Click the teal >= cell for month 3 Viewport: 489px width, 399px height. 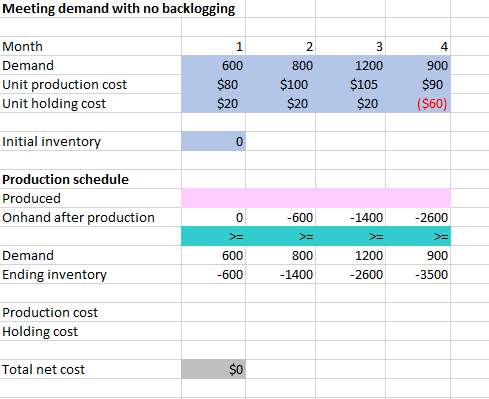point(351,236)
